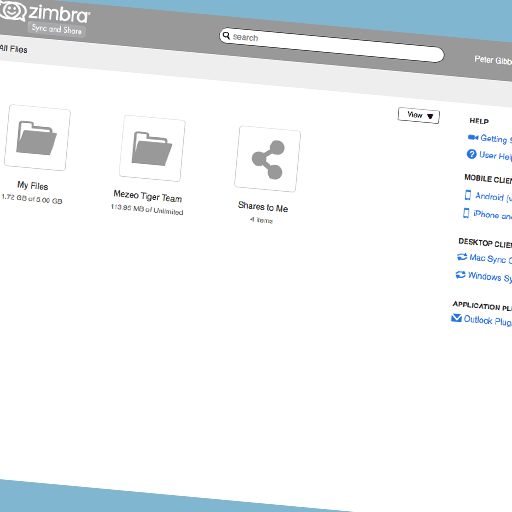Click the Zimbra logo icon
Screen dimensions: 512x512
pyautogui.click(x=13, y=11)
